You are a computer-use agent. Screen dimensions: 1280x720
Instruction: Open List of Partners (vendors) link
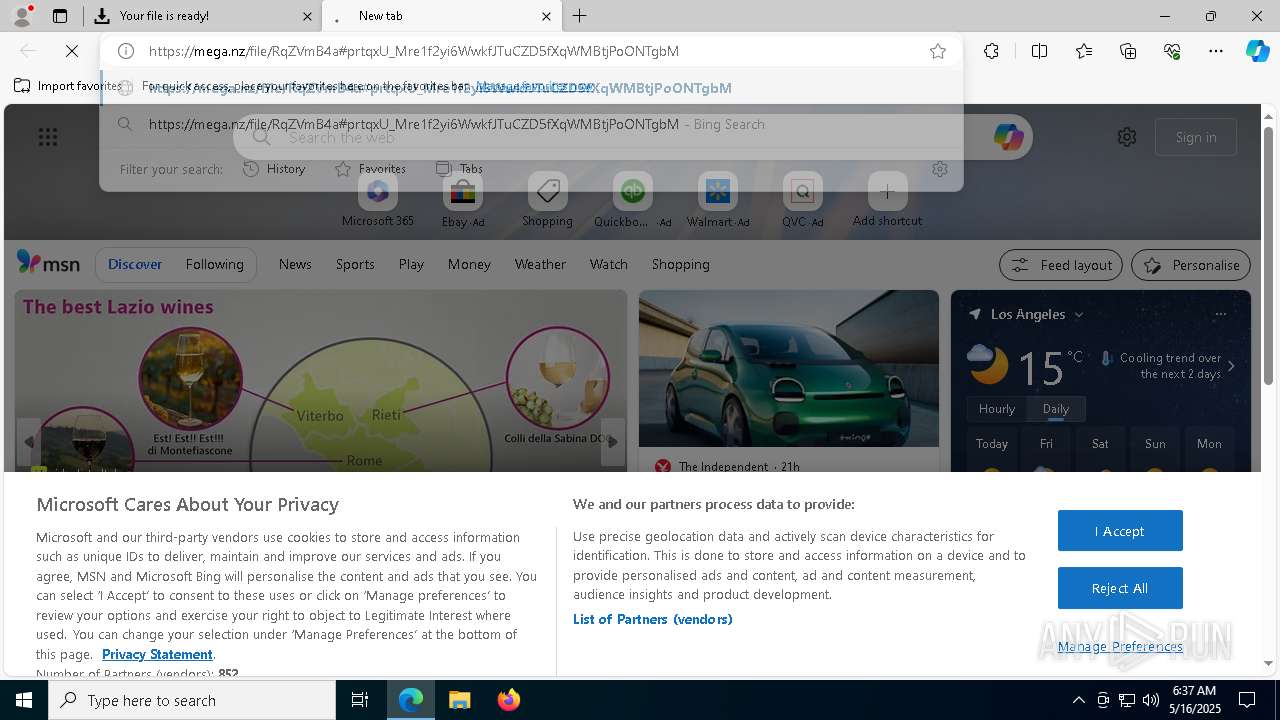[652, 619]
